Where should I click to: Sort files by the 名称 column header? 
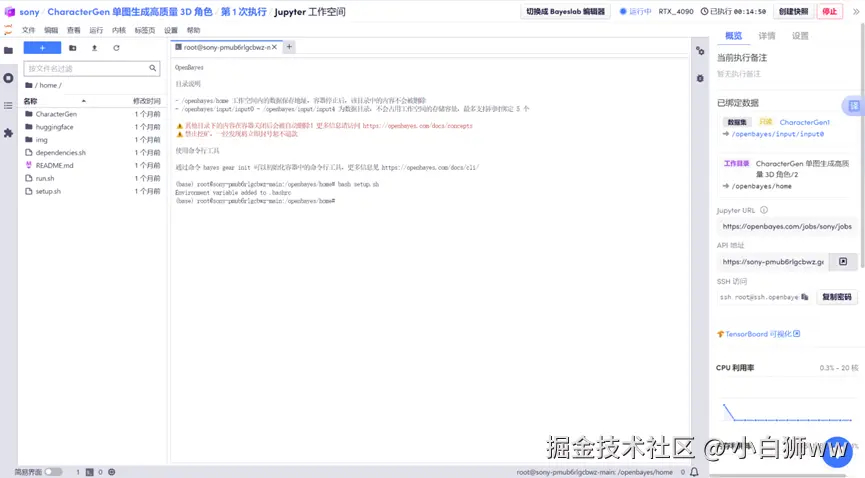[30, 101]
